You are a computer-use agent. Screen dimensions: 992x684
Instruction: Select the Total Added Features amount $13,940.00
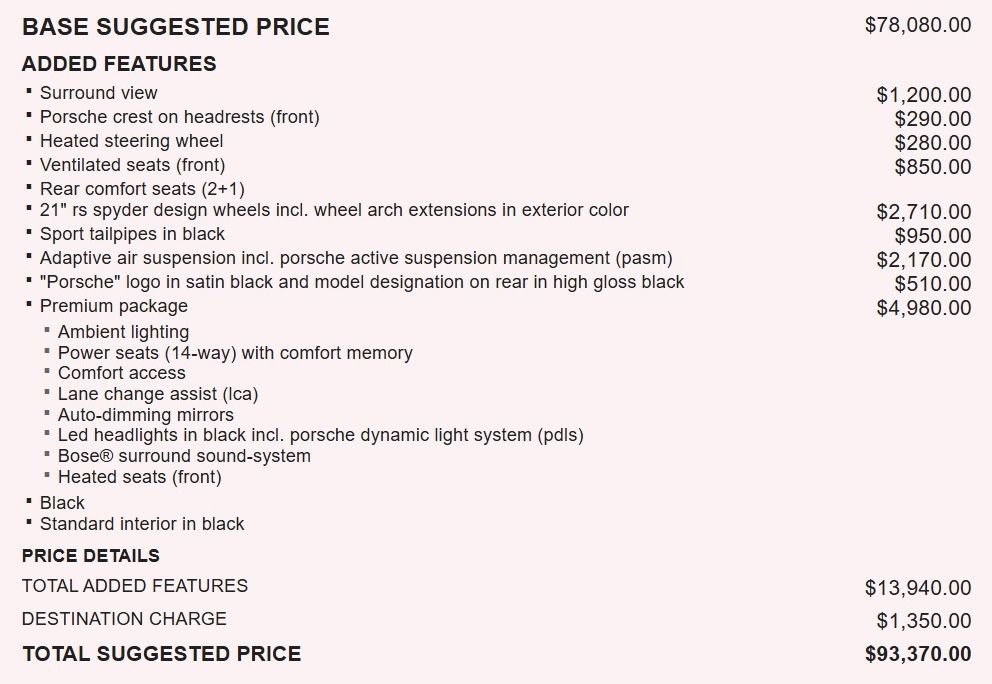[x=918, y=588]
